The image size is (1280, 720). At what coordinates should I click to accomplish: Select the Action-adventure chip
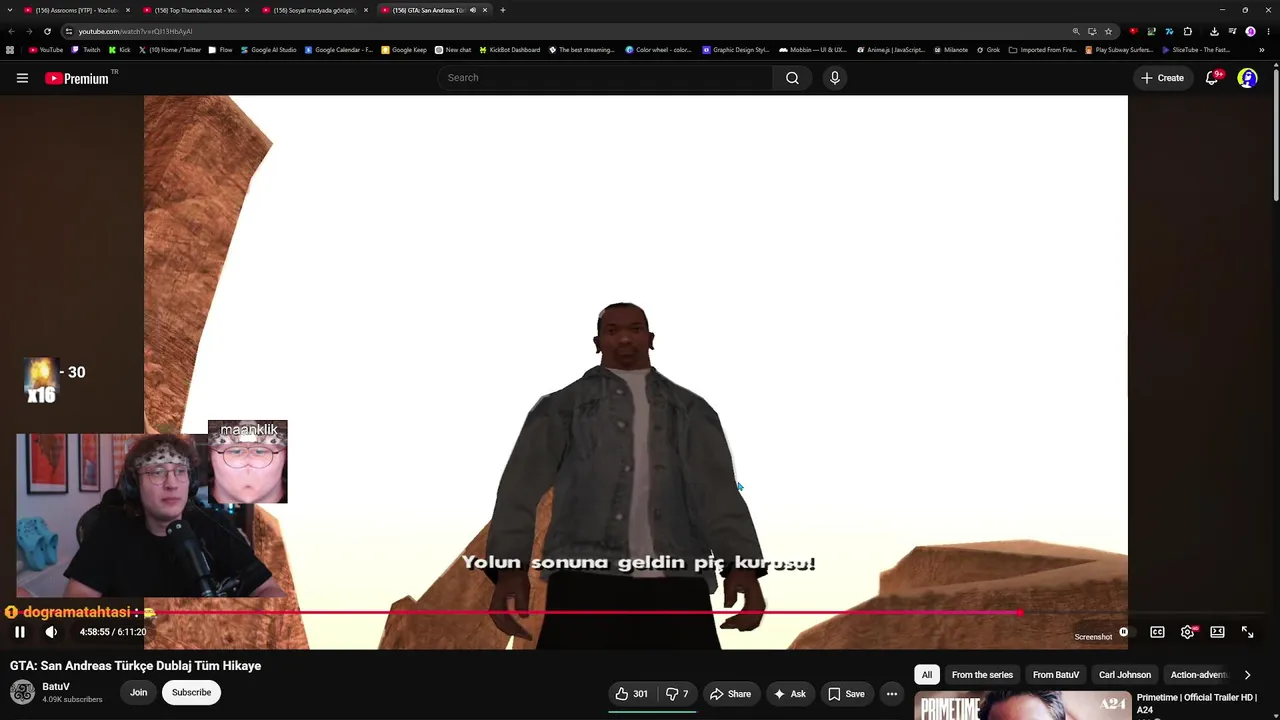tap(1198, 675)
